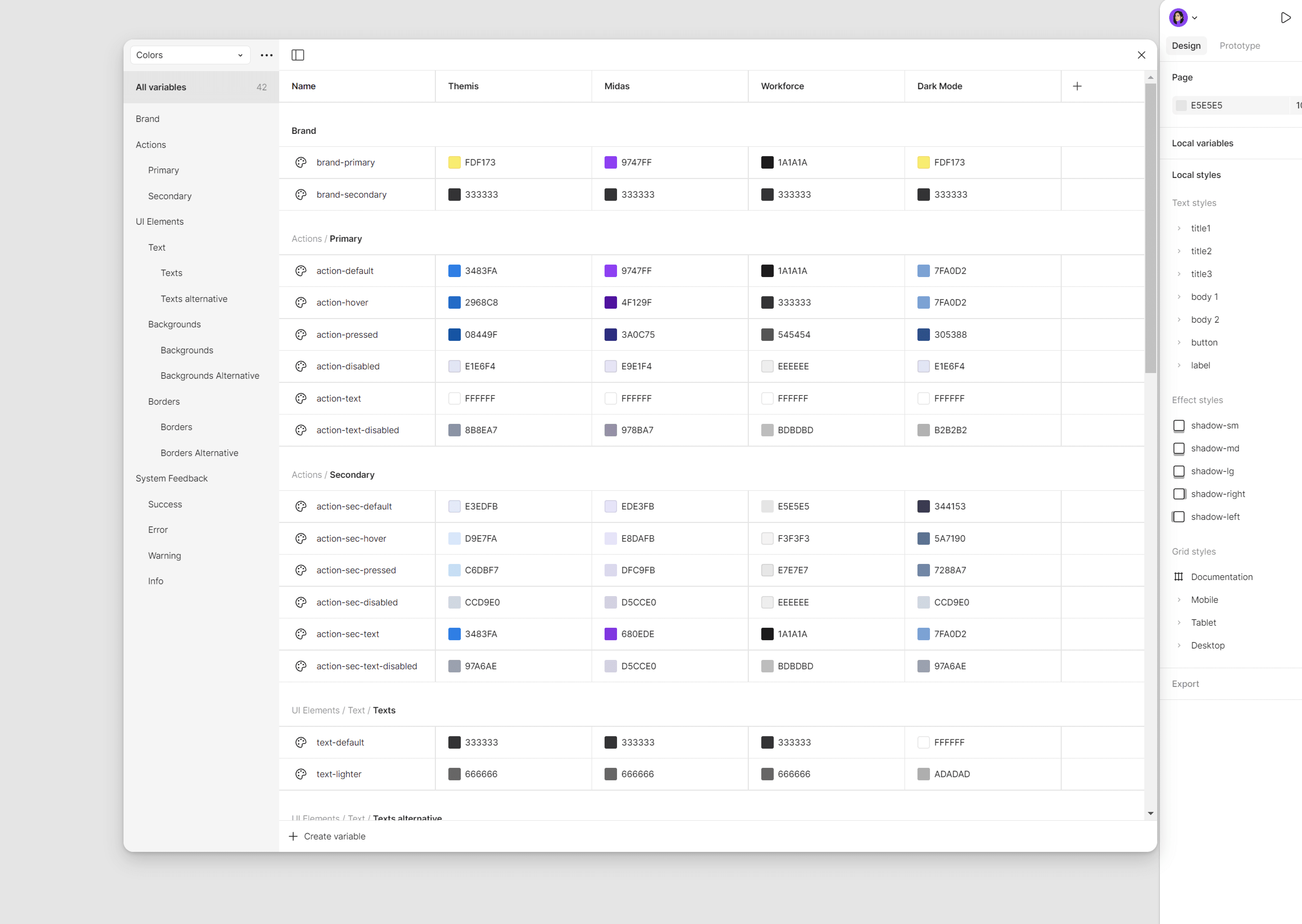Expand the title1 text style
This screenshot has height=924, width=1302.
1179,228
